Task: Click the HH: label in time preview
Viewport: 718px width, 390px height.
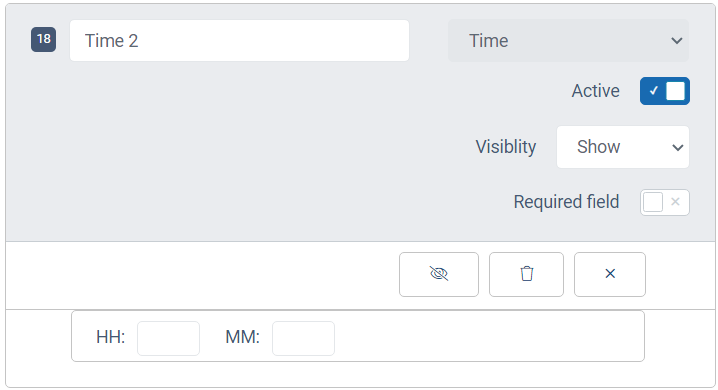Action: [110, 337]
